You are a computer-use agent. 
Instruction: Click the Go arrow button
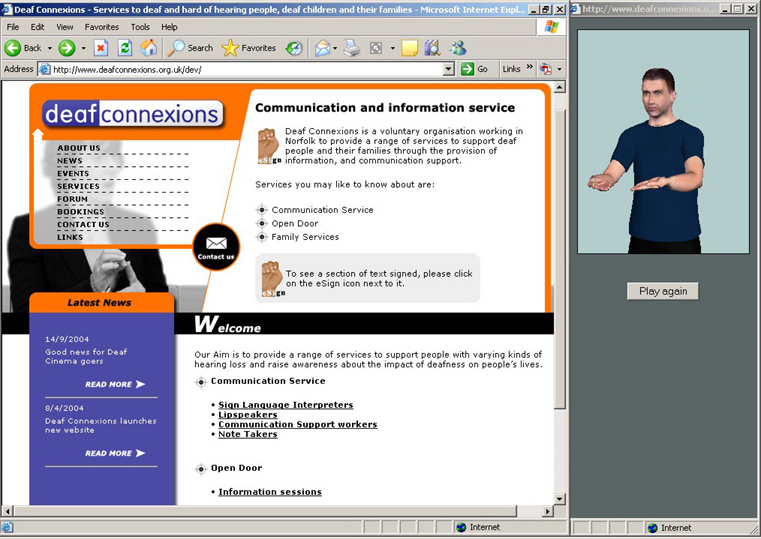tap(467, 69)
